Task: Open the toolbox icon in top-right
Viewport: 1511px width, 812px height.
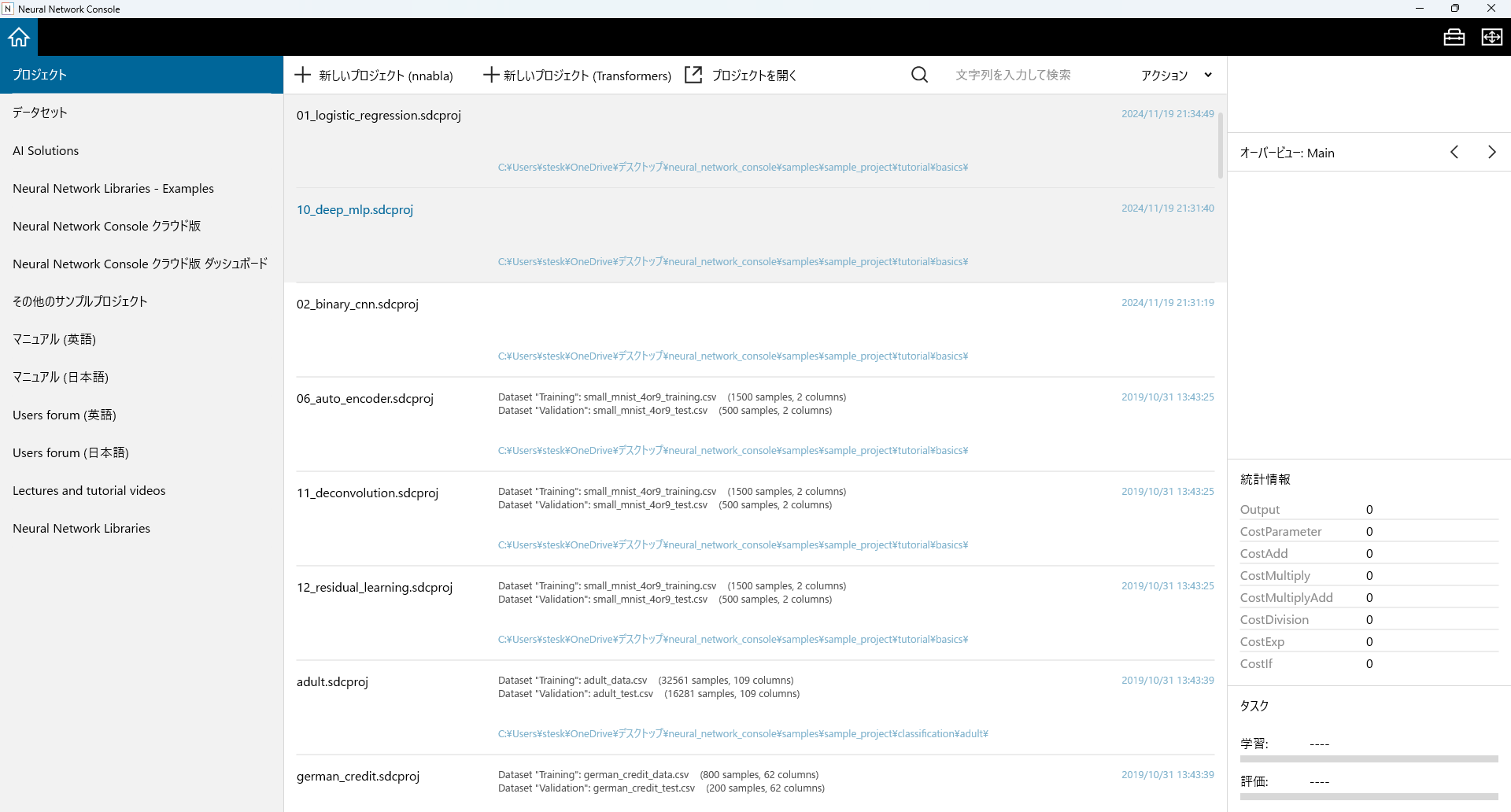Action: point(1454,37)
